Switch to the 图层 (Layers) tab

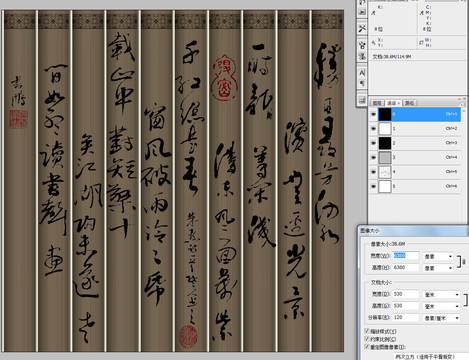point(377,103)
